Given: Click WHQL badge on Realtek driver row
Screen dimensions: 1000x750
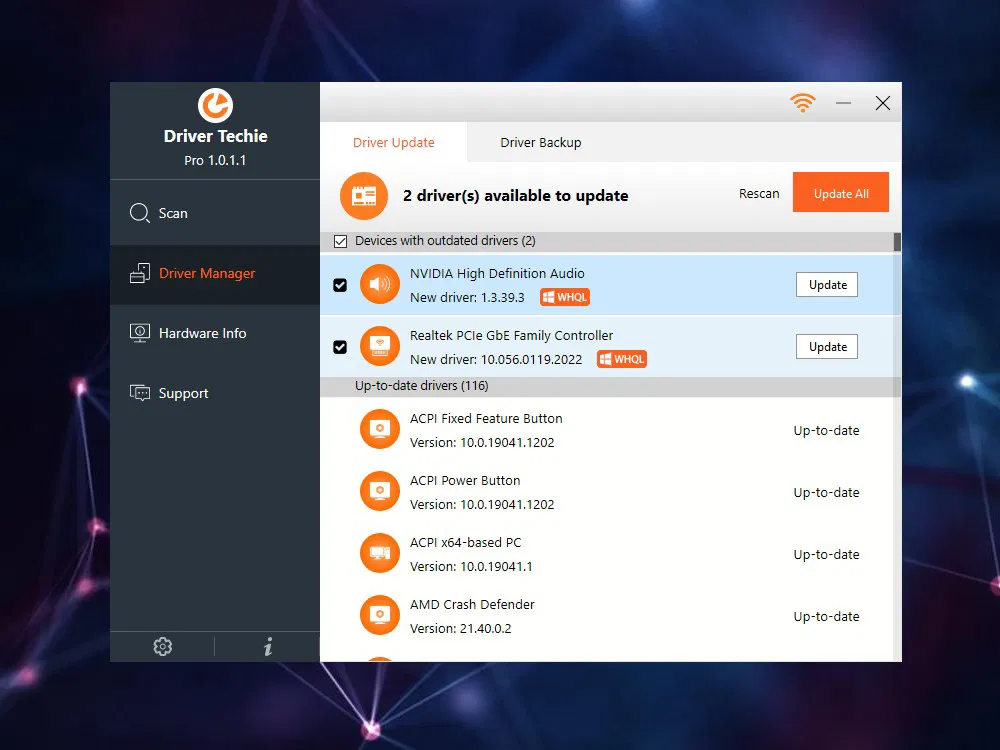Looking at the screenshot, I should pyautogui.click(x=622, y=359).
